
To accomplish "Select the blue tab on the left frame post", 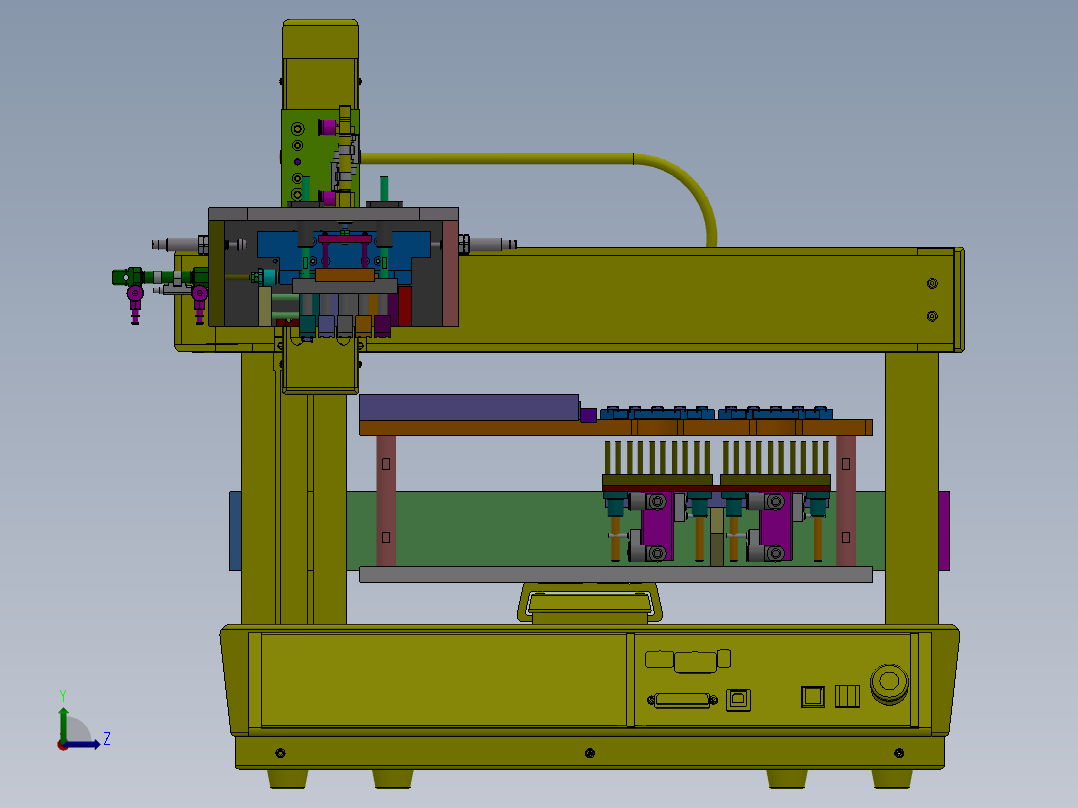I will coord(235,530).
